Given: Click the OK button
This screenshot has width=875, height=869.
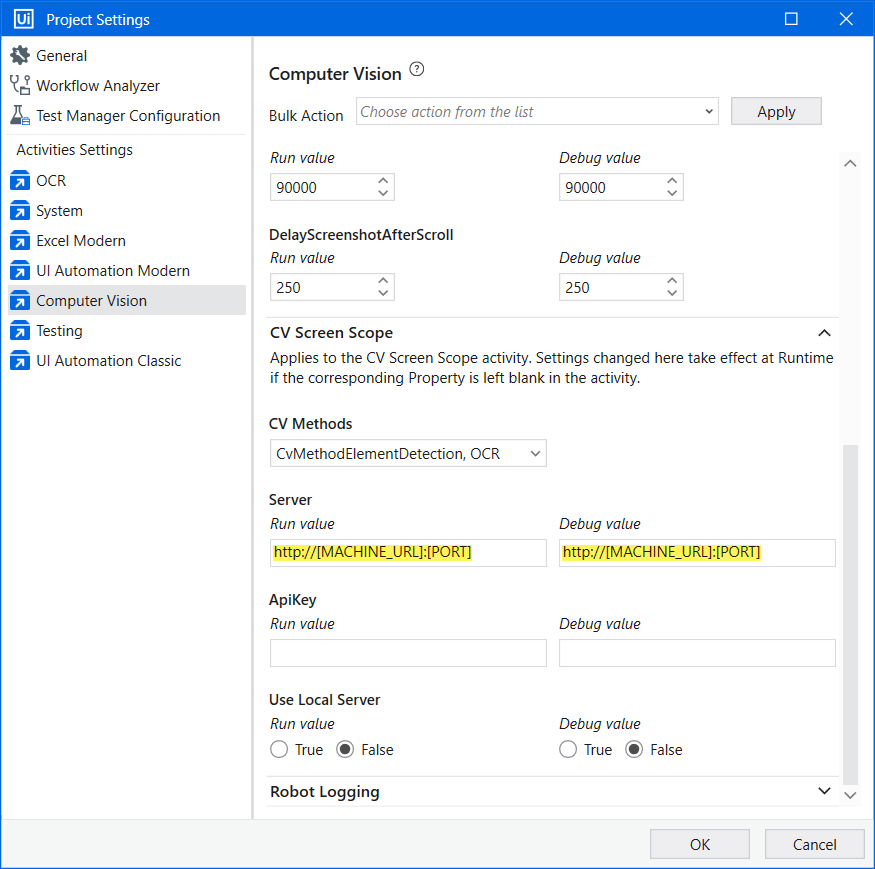Looking at the screenshot, I should click(x=700, y=844).
